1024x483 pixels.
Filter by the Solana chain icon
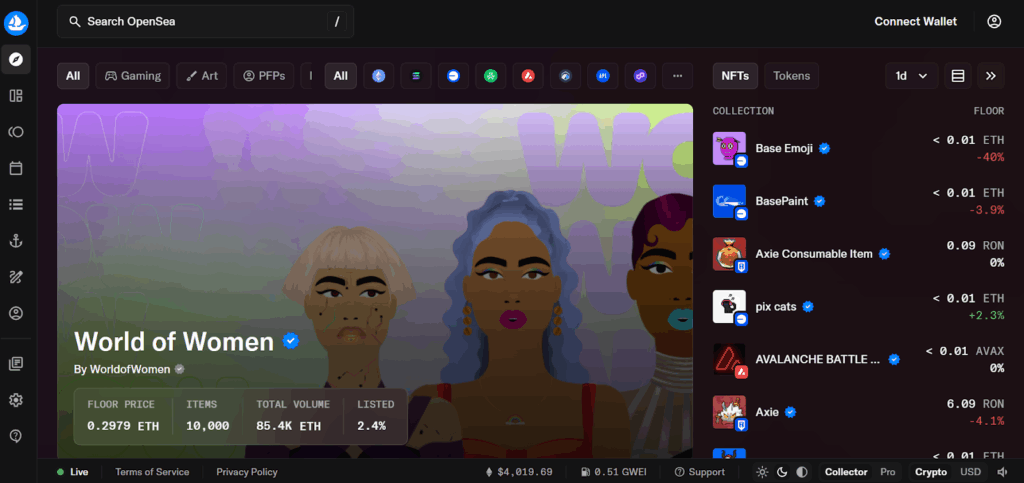416,75
